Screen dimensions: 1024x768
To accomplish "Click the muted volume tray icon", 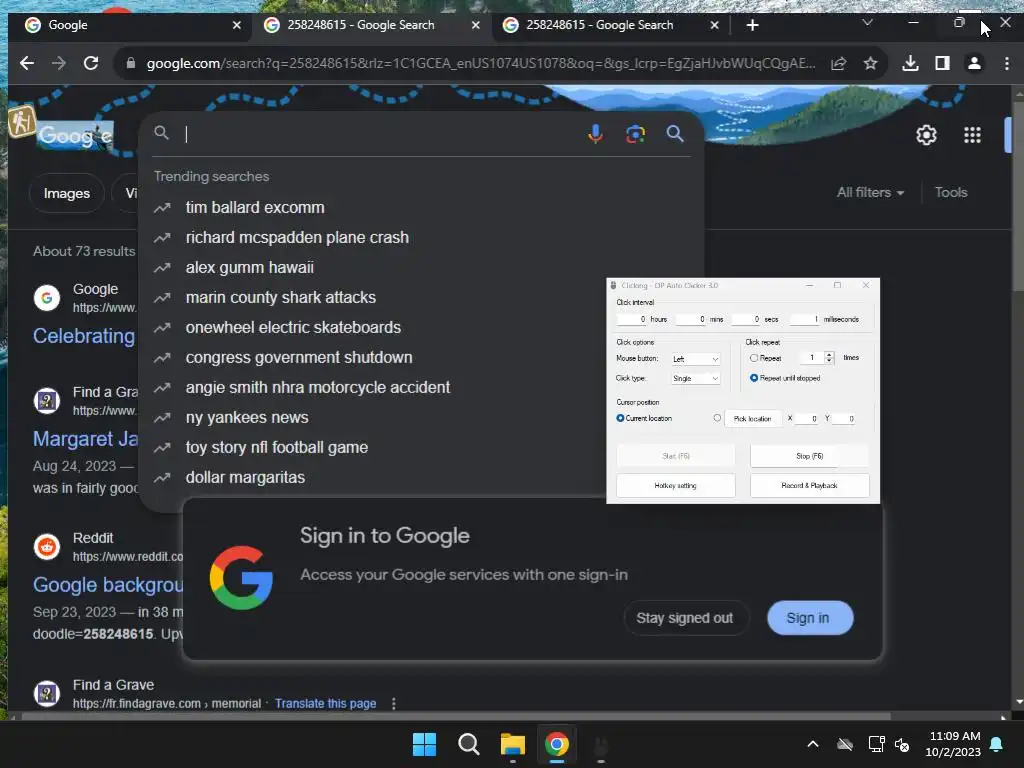I will (x=902, y=744).
